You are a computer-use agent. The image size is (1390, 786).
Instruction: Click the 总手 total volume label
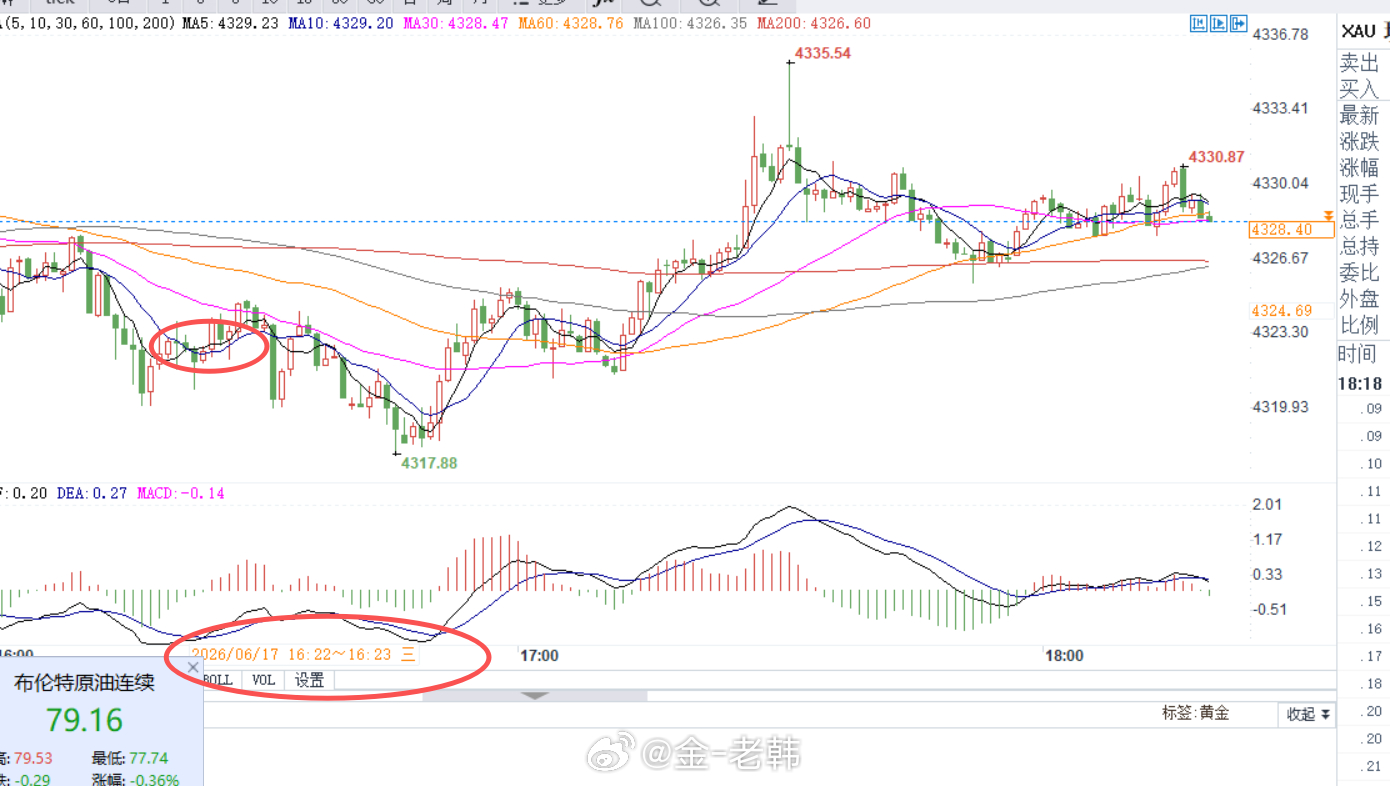click(1359, 220)
